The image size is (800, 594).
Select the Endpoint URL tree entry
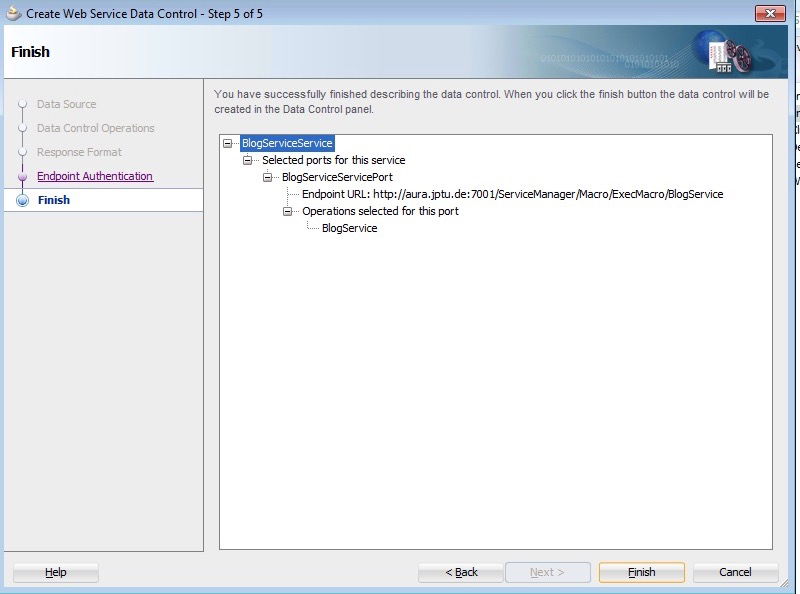coord(512,194)
